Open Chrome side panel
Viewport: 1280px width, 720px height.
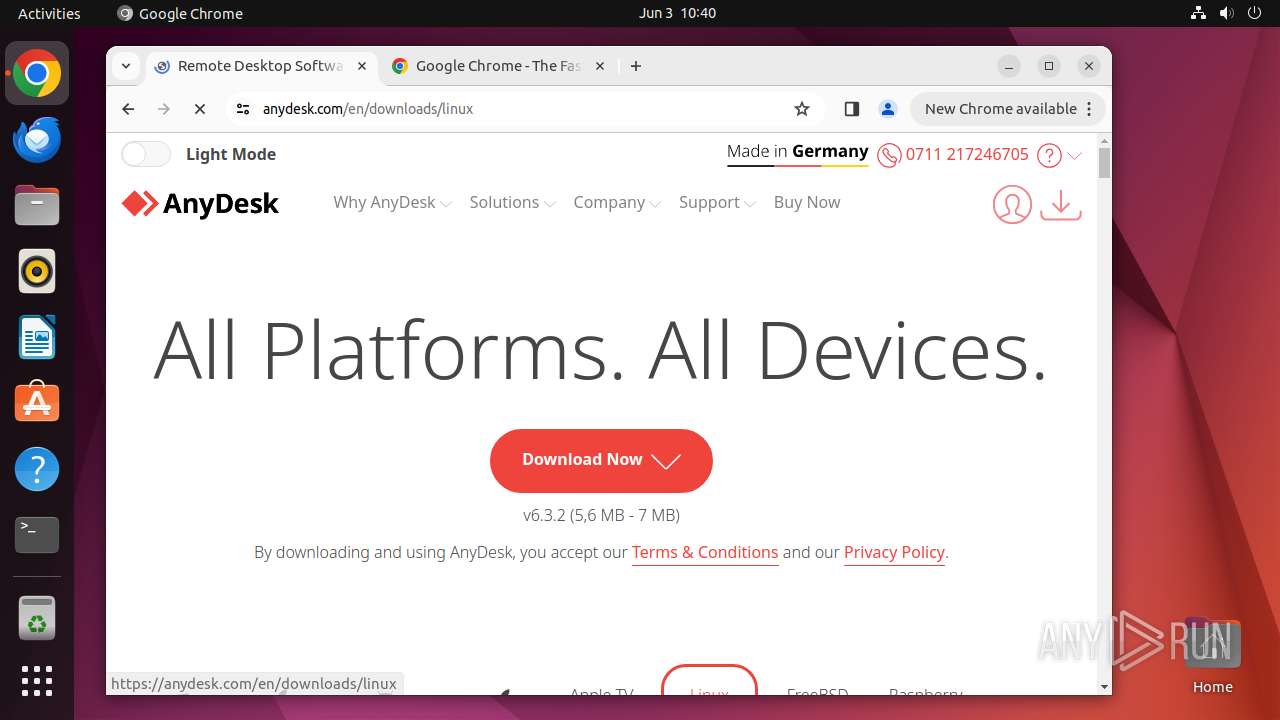point(852,109)
